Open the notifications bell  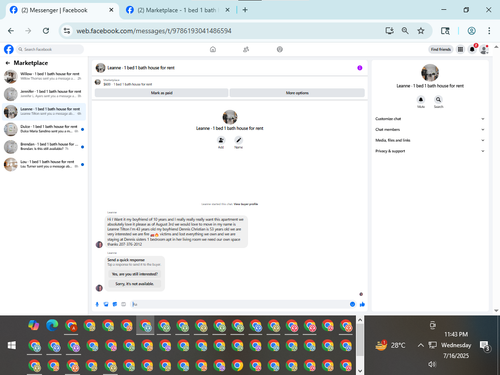point(472,49)
